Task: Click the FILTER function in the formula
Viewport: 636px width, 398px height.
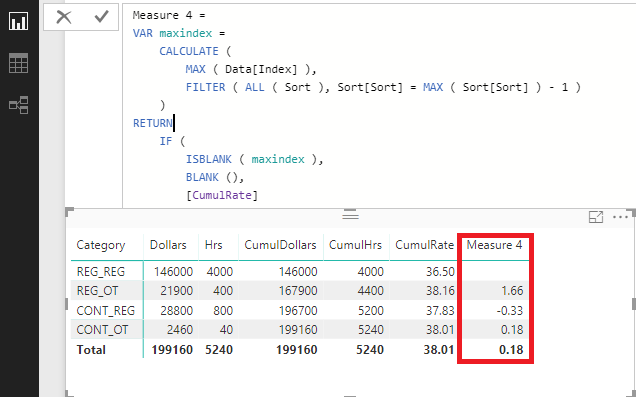Action: pos(206,87)
